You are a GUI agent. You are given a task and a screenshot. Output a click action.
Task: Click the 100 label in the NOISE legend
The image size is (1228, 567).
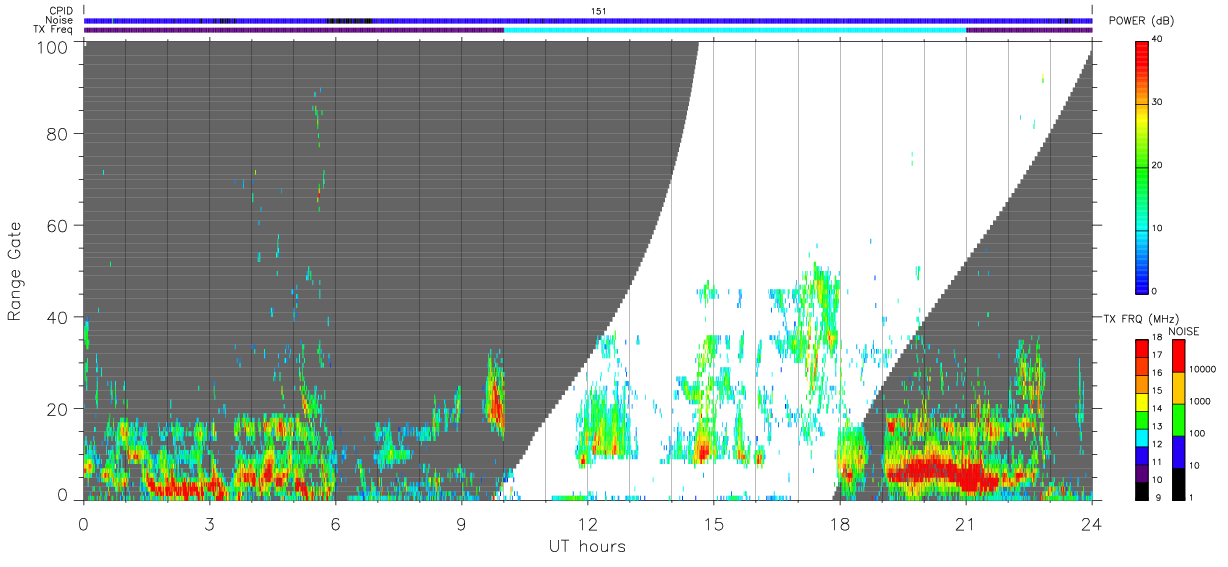coord(1197,433)
